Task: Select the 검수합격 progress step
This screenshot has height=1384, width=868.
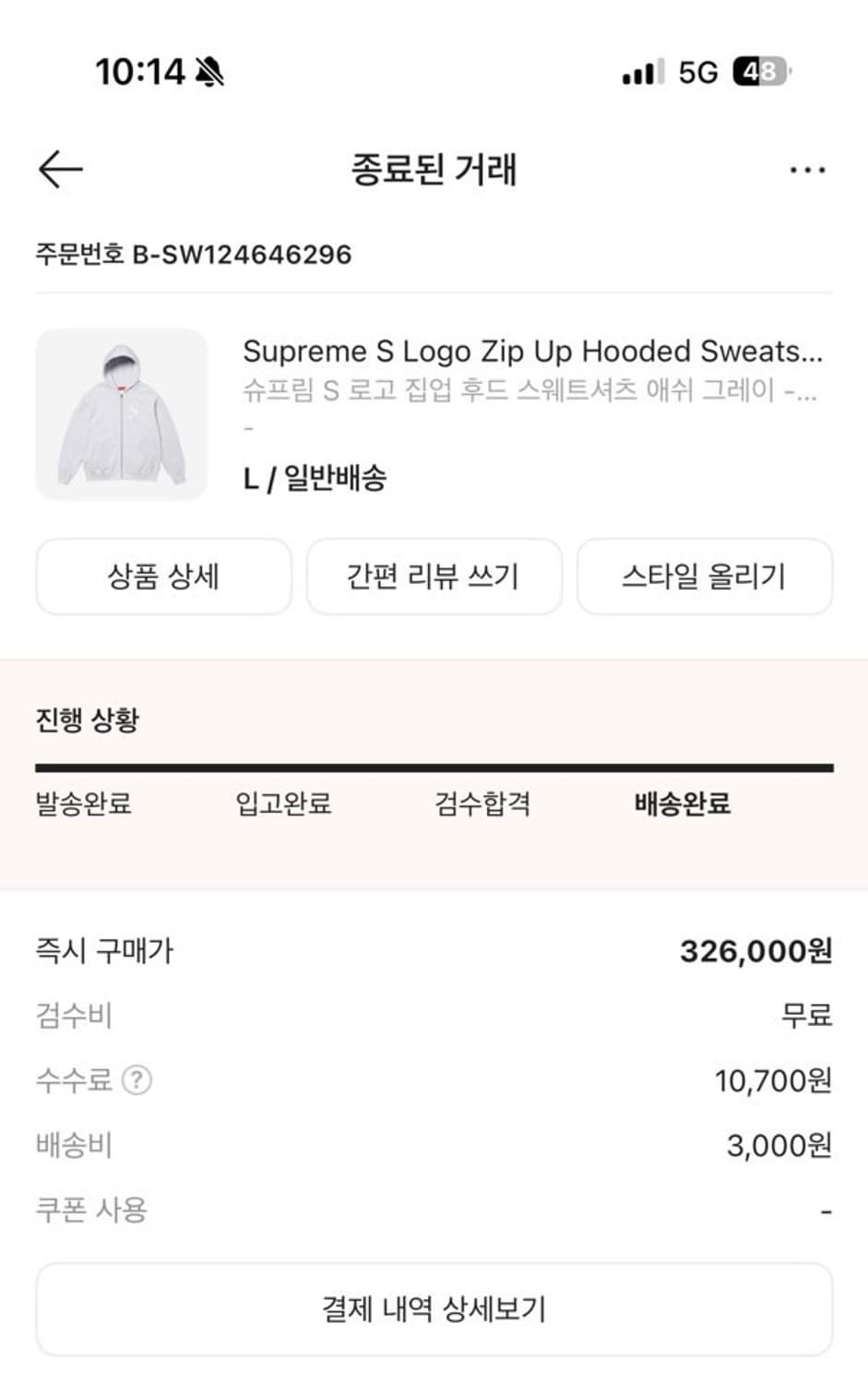Action: tap(482, 803)
